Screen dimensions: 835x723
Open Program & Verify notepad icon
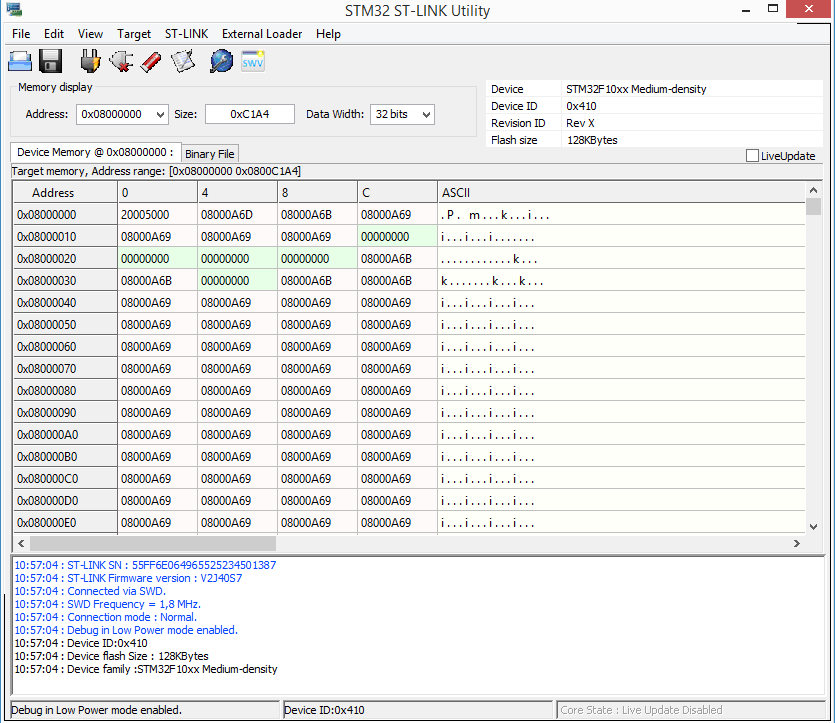pos(182,61)
